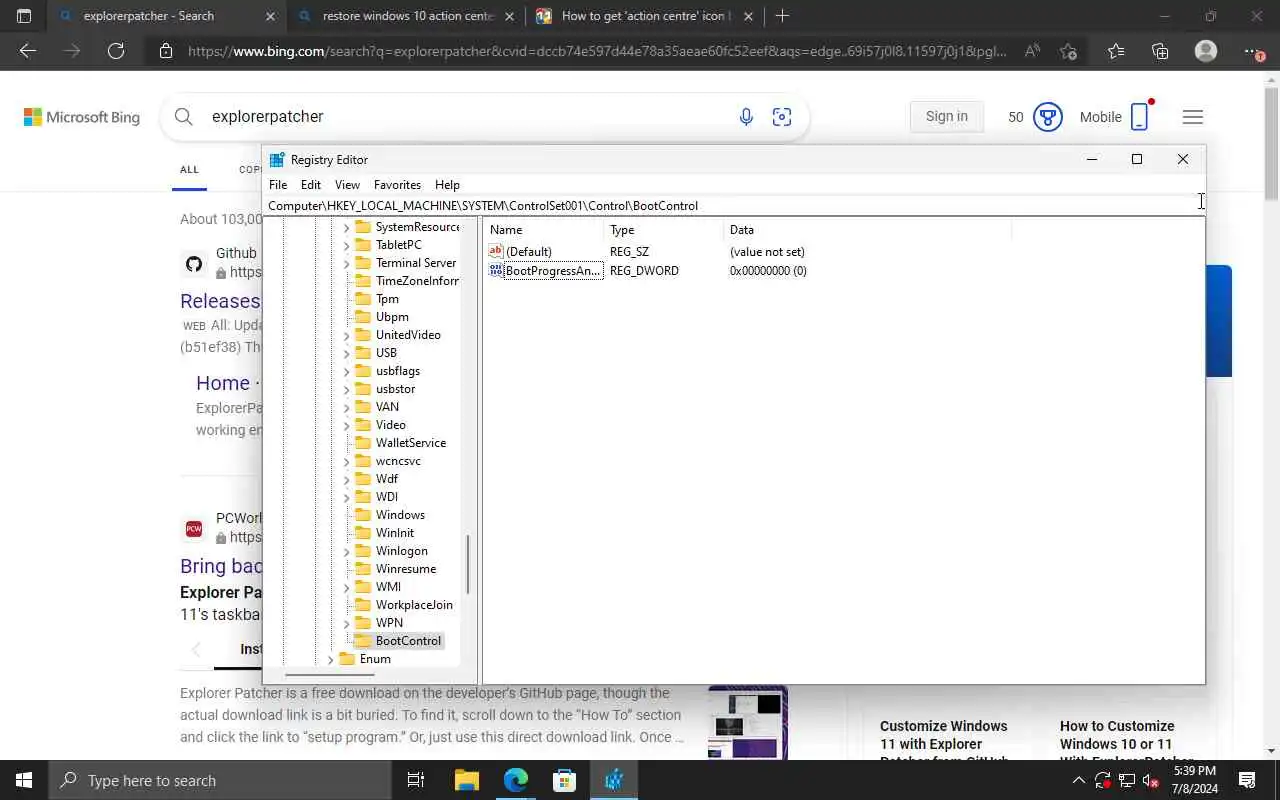
Task: Open Edge tab actions menu icon
Action: coord(24,16)
